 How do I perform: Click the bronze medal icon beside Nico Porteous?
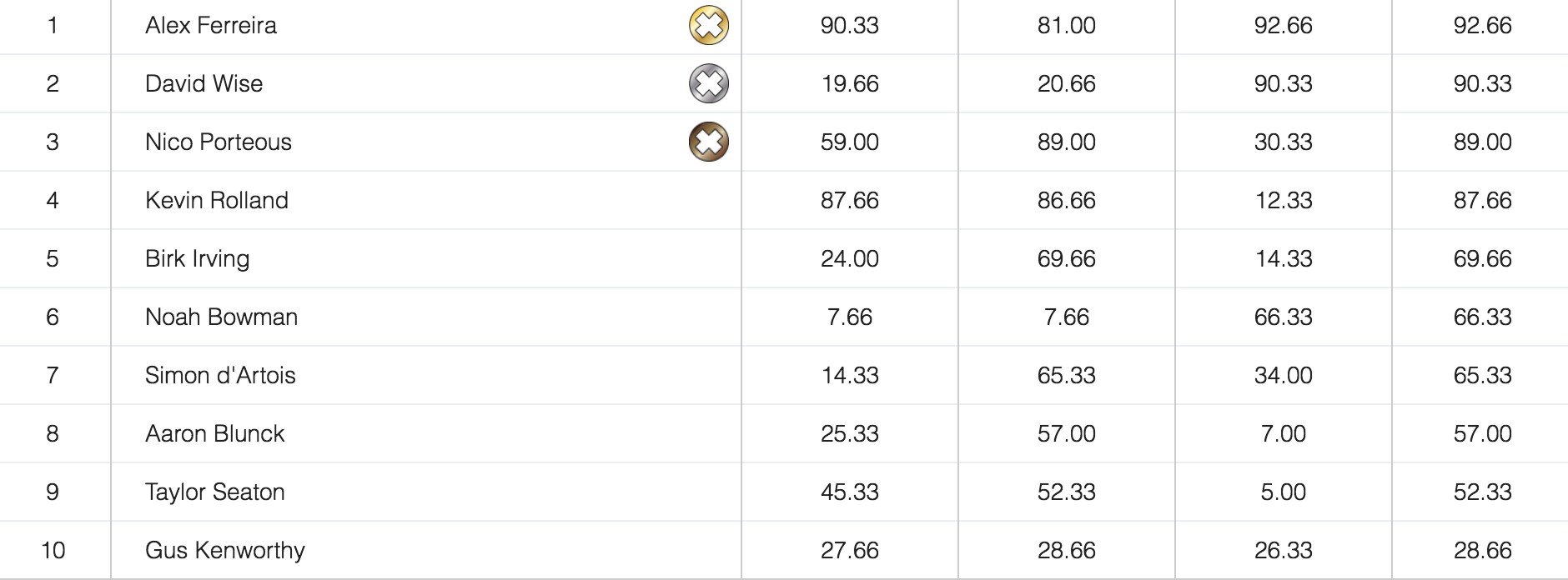tap(708, 142)
